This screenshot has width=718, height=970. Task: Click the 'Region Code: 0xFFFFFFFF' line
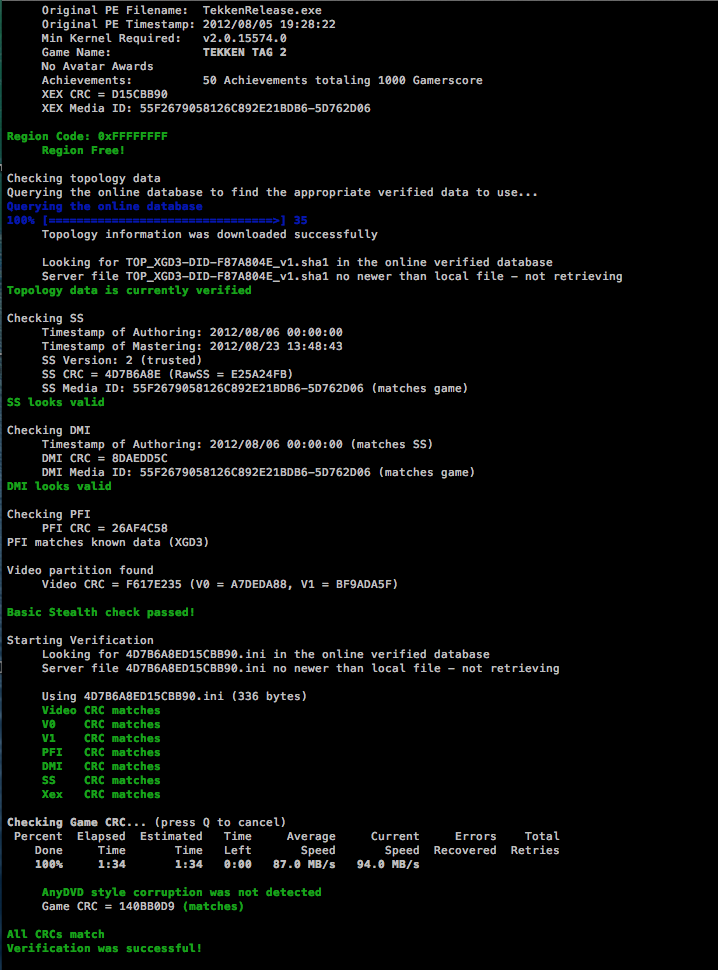point(87,136)
